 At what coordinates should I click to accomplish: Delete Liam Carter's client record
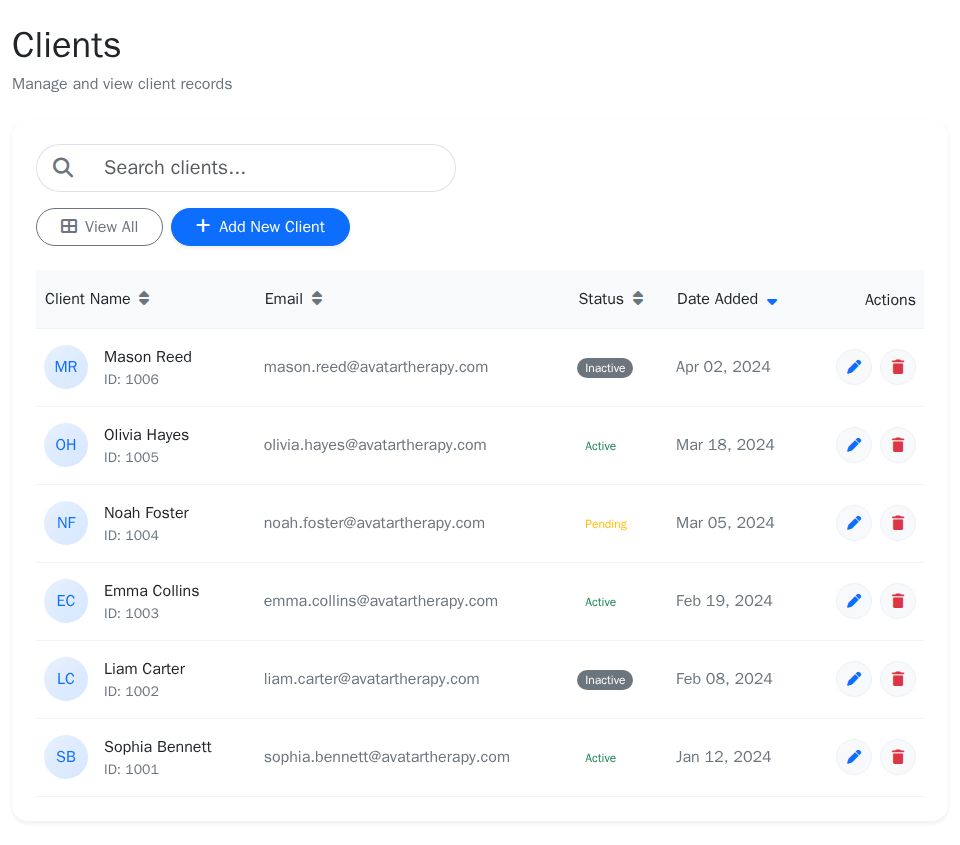897,679
